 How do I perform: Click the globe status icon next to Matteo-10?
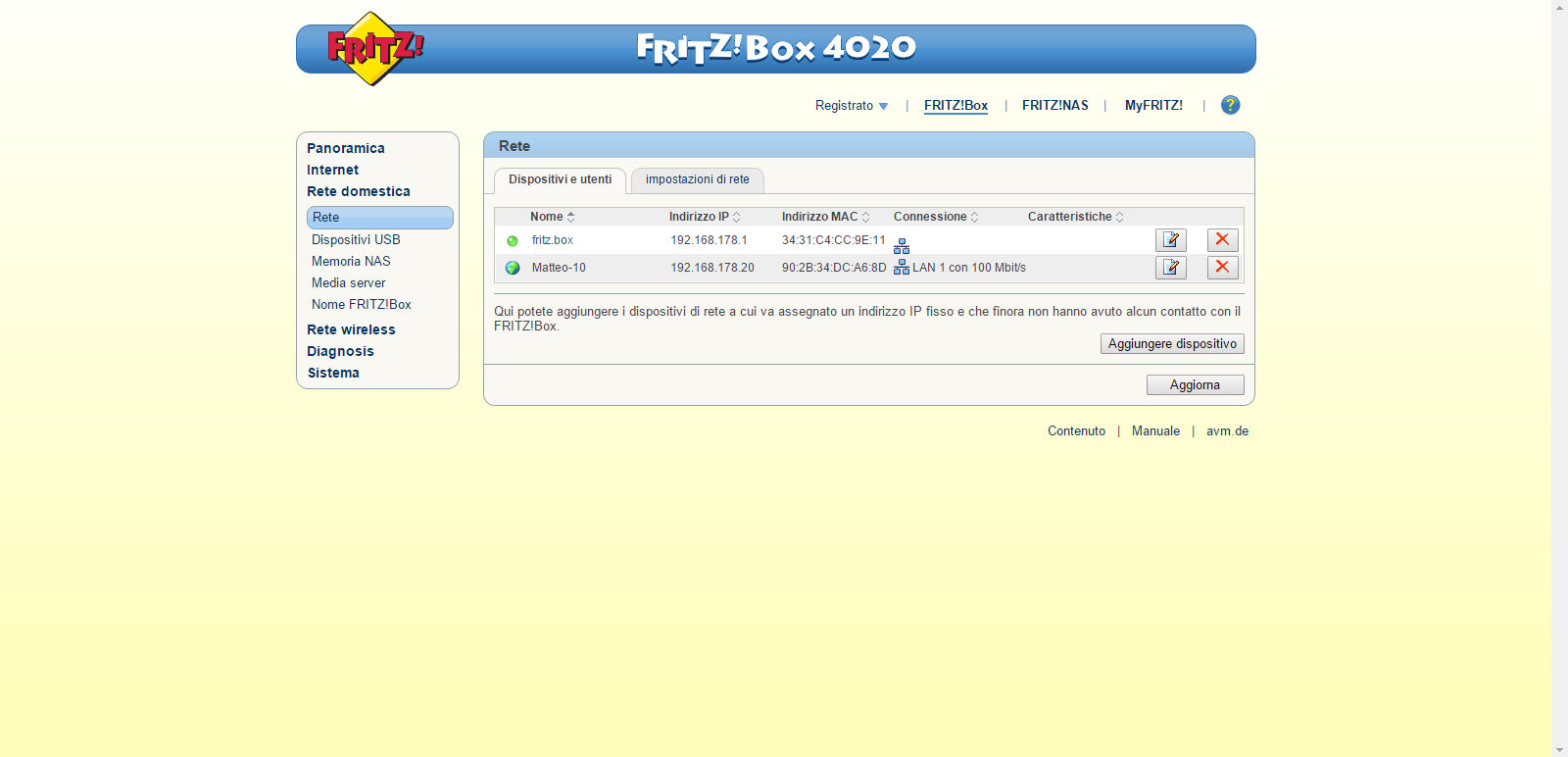[x=513, y=268]
